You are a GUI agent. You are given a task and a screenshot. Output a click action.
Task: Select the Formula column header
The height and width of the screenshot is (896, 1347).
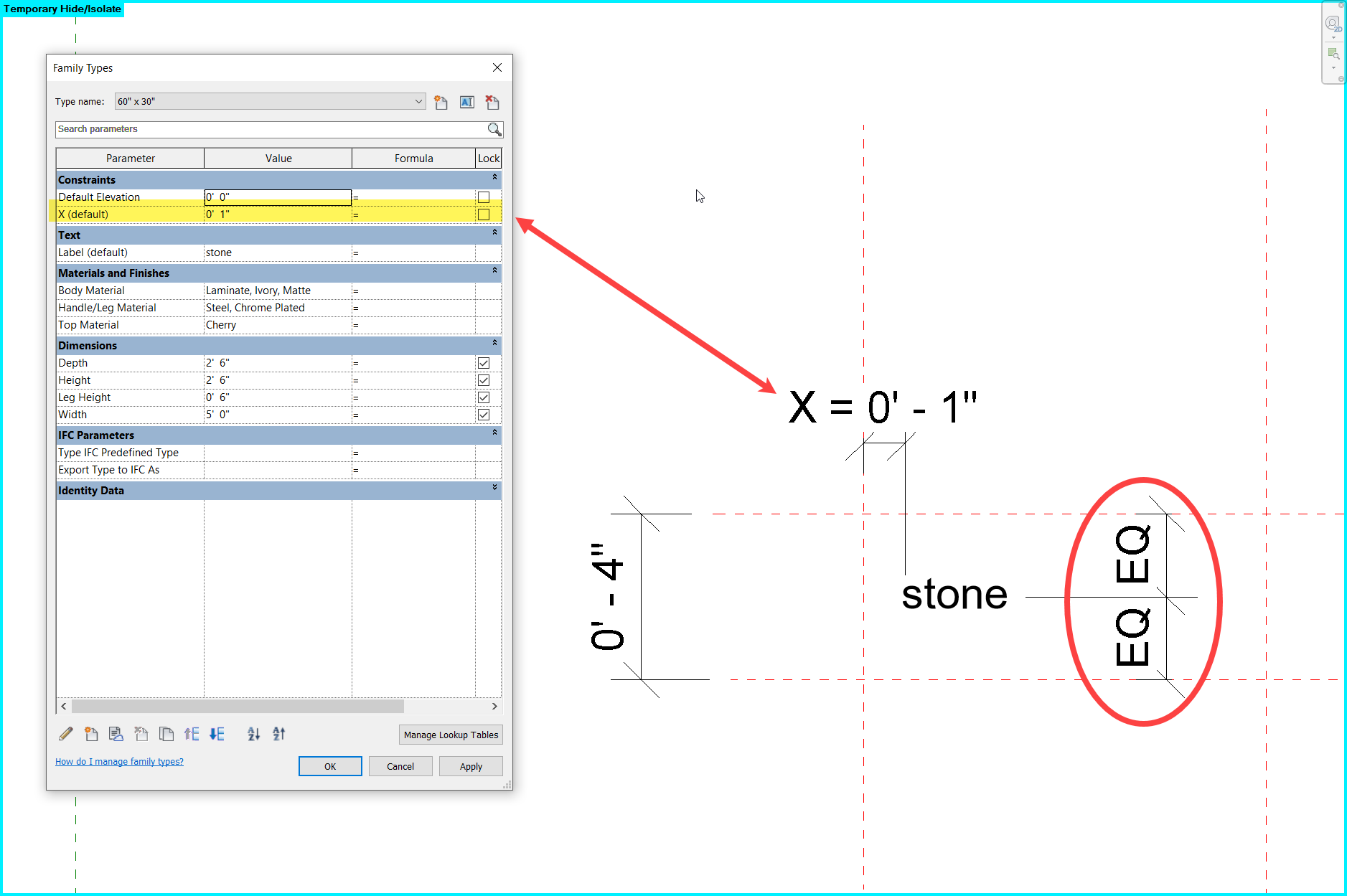point(413,158)
